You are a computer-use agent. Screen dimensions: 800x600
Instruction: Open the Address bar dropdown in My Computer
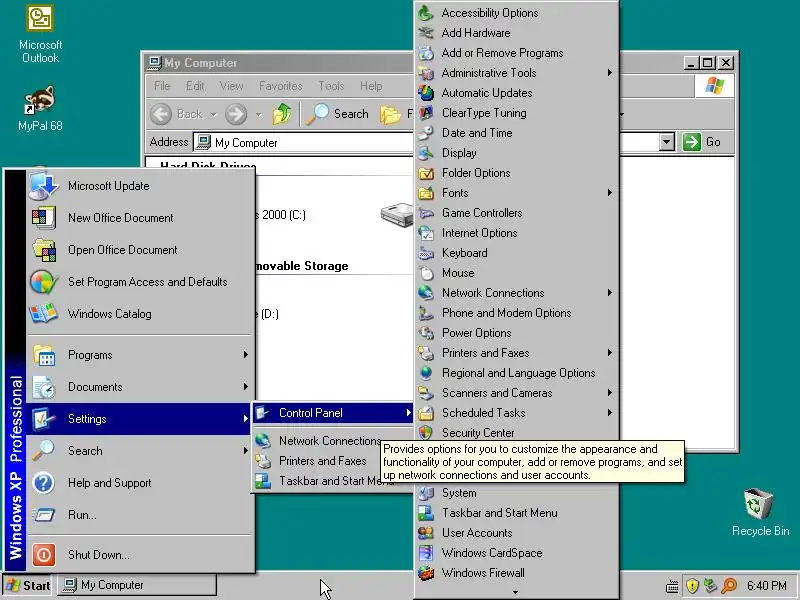[666, 142]
